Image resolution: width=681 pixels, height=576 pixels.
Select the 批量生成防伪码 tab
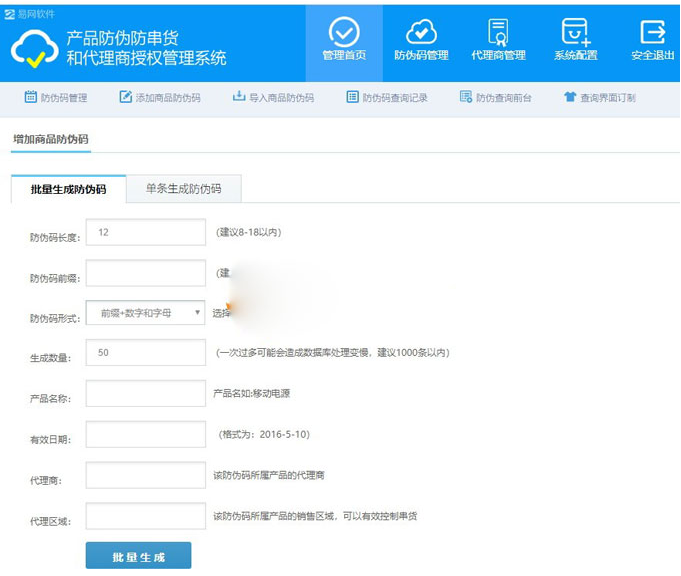coord(69,189)
